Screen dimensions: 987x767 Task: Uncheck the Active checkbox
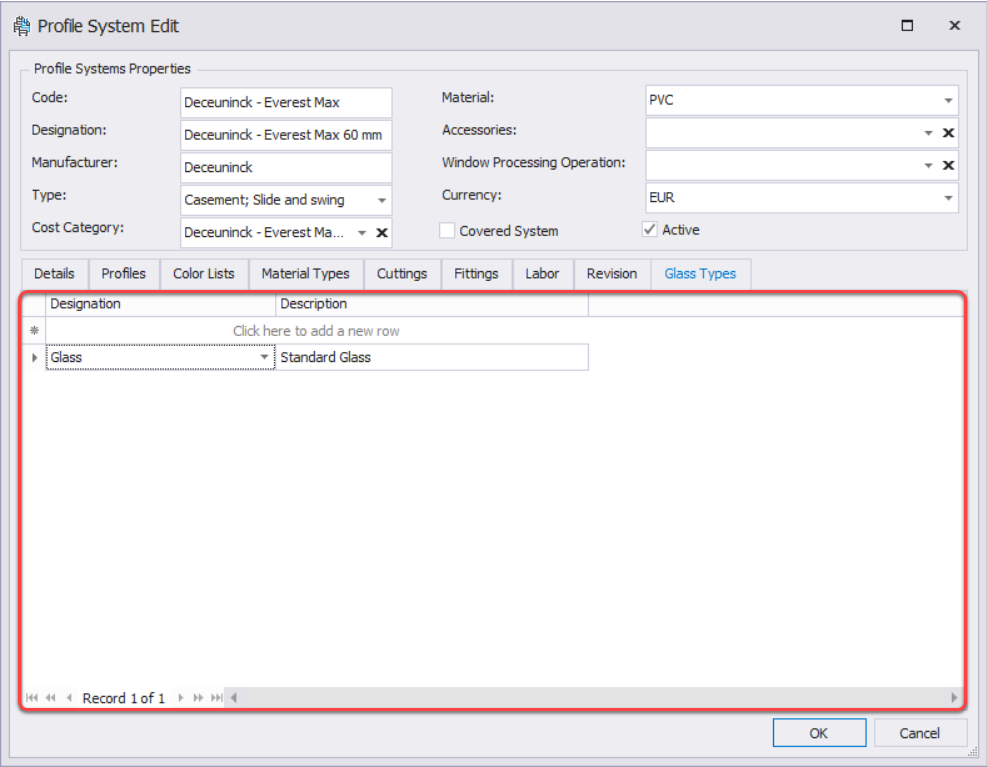click(x=650, y=230)
